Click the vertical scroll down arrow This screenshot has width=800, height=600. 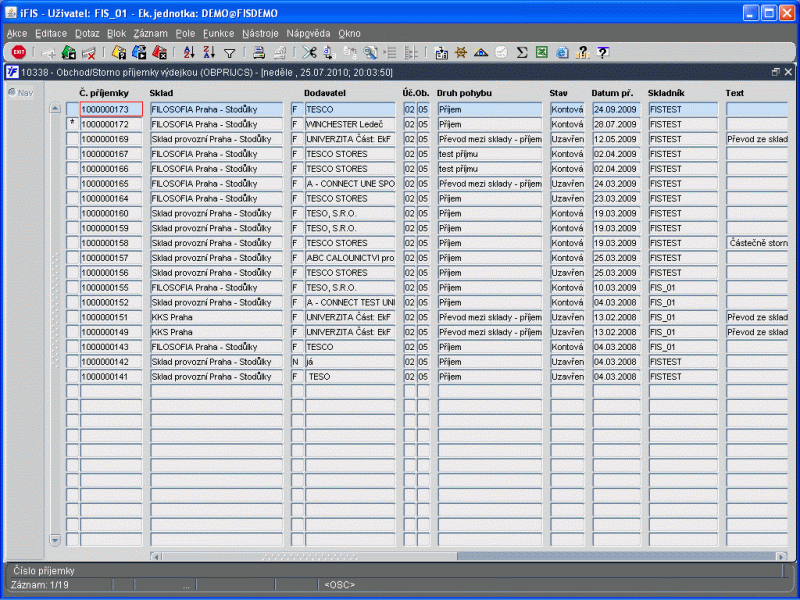pyautogui.click(x=55, y=539)
